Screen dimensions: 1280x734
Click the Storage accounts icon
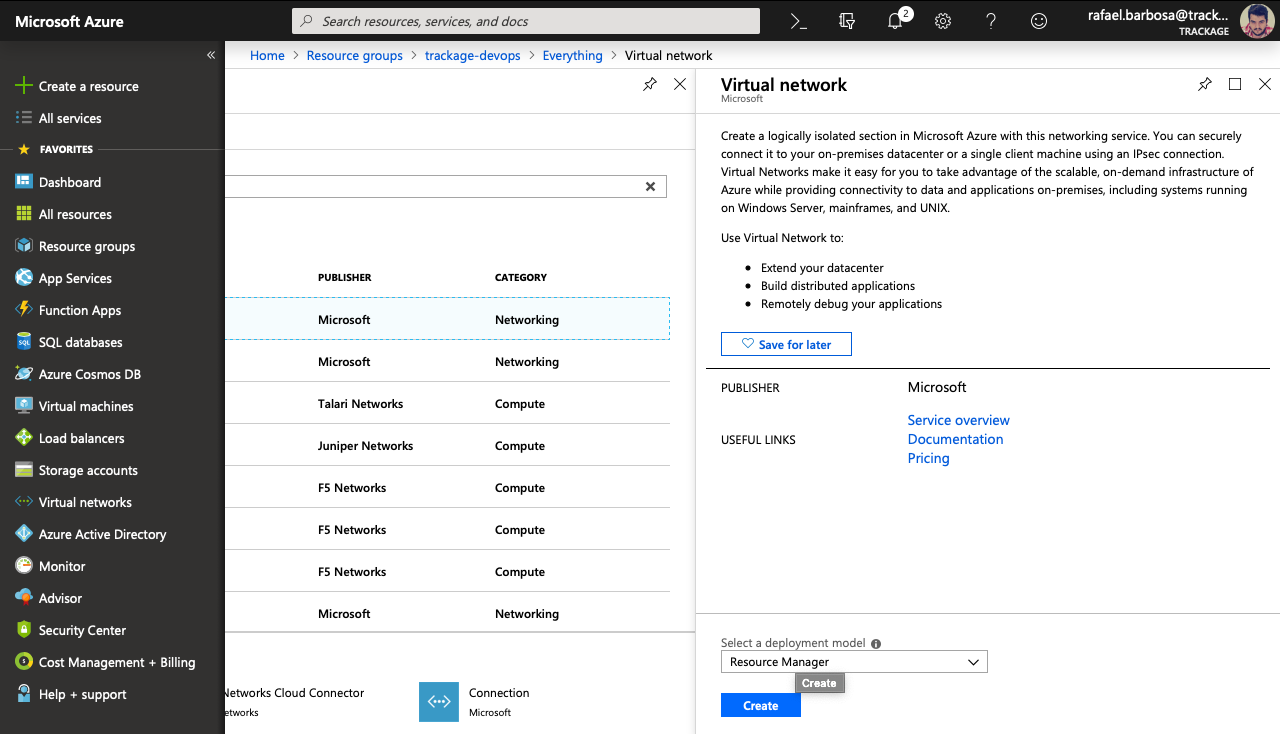coord(23,470)
